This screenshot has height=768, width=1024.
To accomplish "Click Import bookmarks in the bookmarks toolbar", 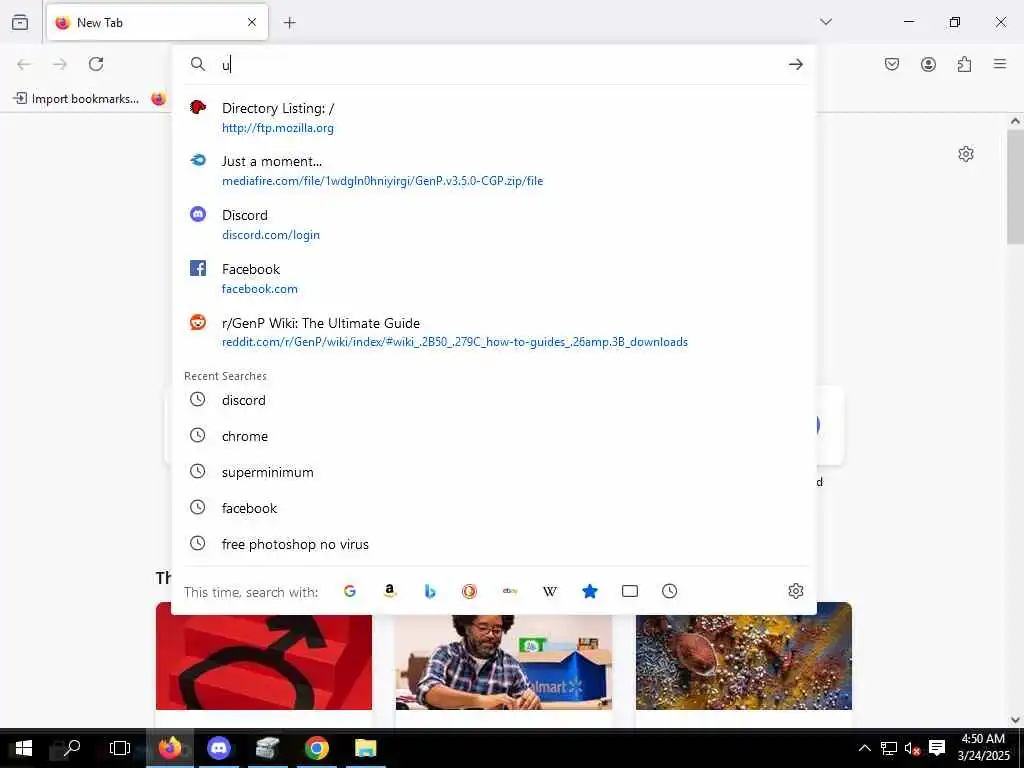I will pyautogui.click(x=76, y=99).
